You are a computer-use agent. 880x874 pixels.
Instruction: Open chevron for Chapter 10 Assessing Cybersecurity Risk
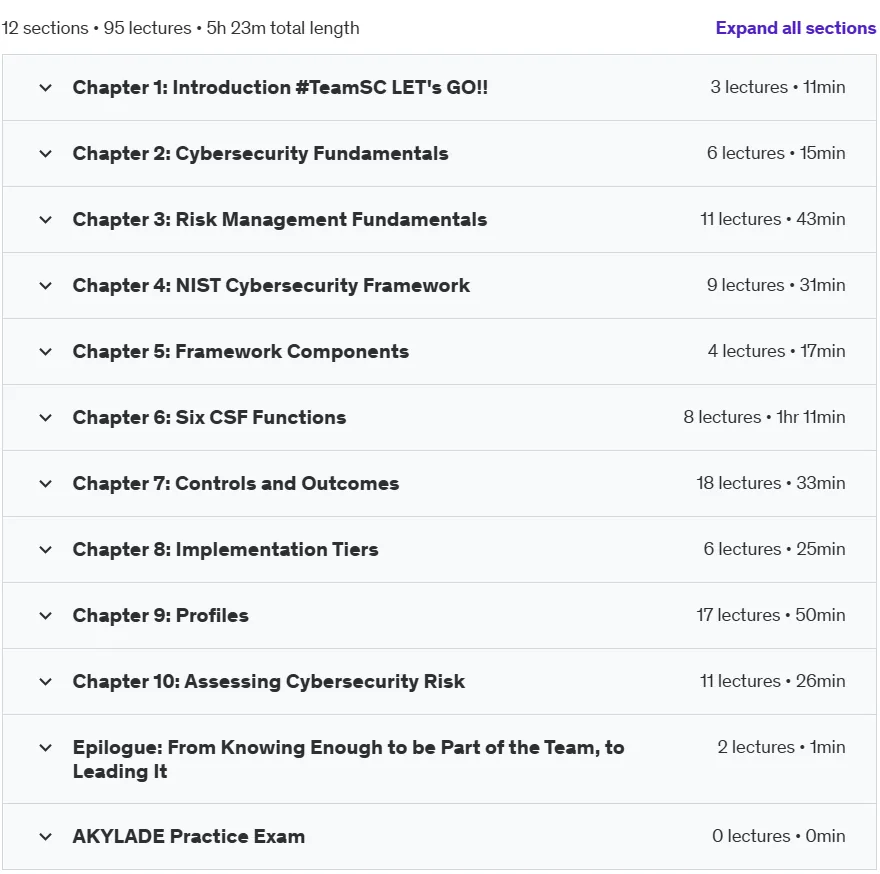[x=45, y=682]
